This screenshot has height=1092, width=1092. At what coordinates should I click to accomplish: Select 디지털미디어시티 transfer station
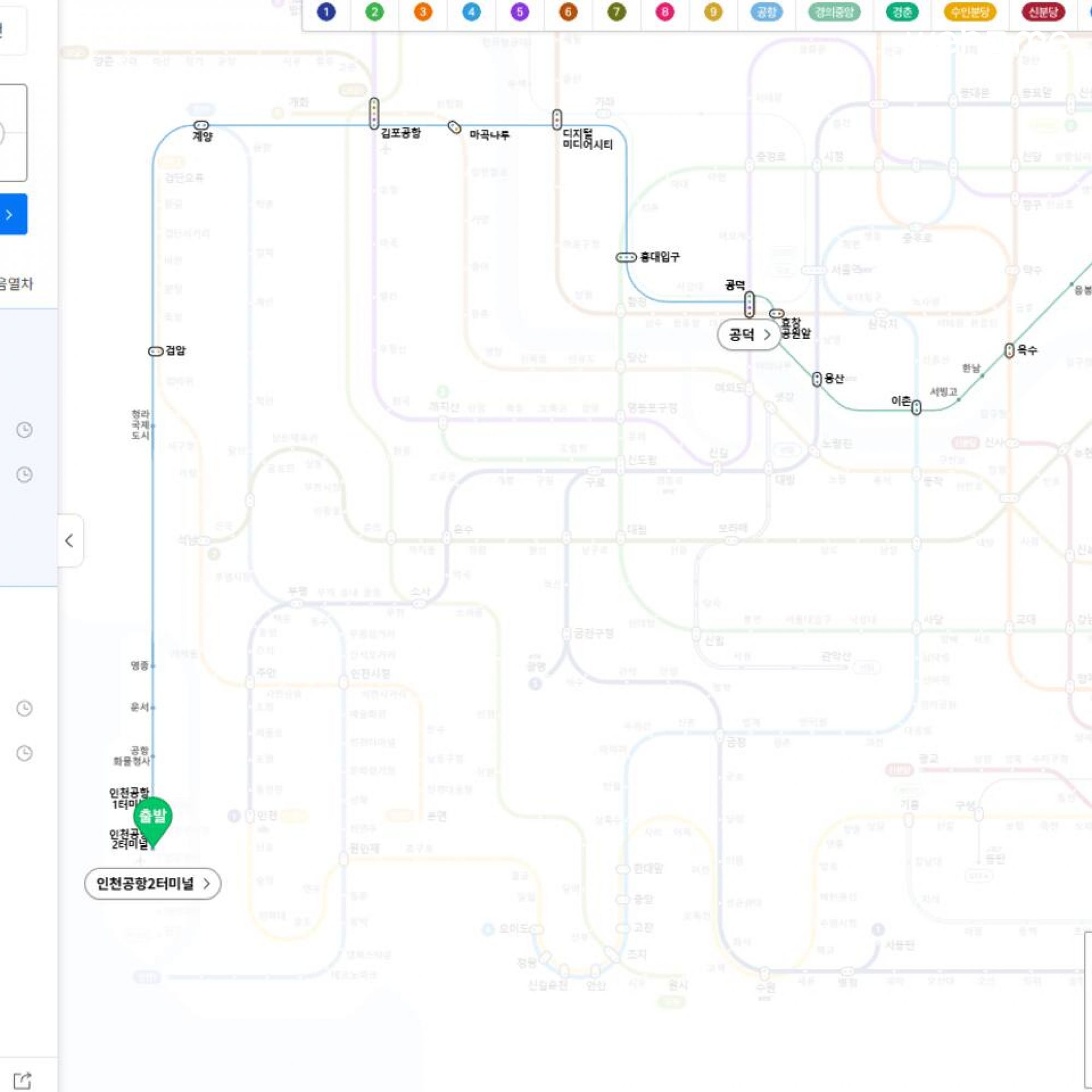[557, 119]
